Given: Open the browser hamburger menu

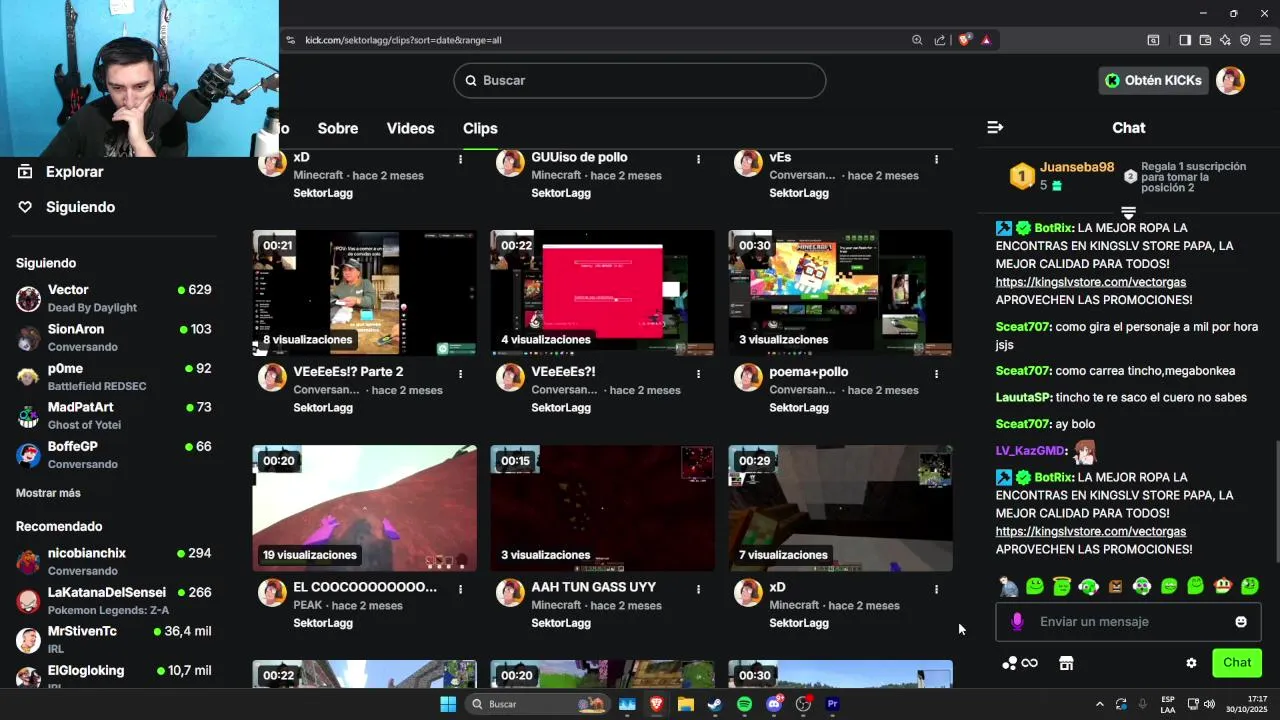Looking at the screenshot, I should [1266, 40].
